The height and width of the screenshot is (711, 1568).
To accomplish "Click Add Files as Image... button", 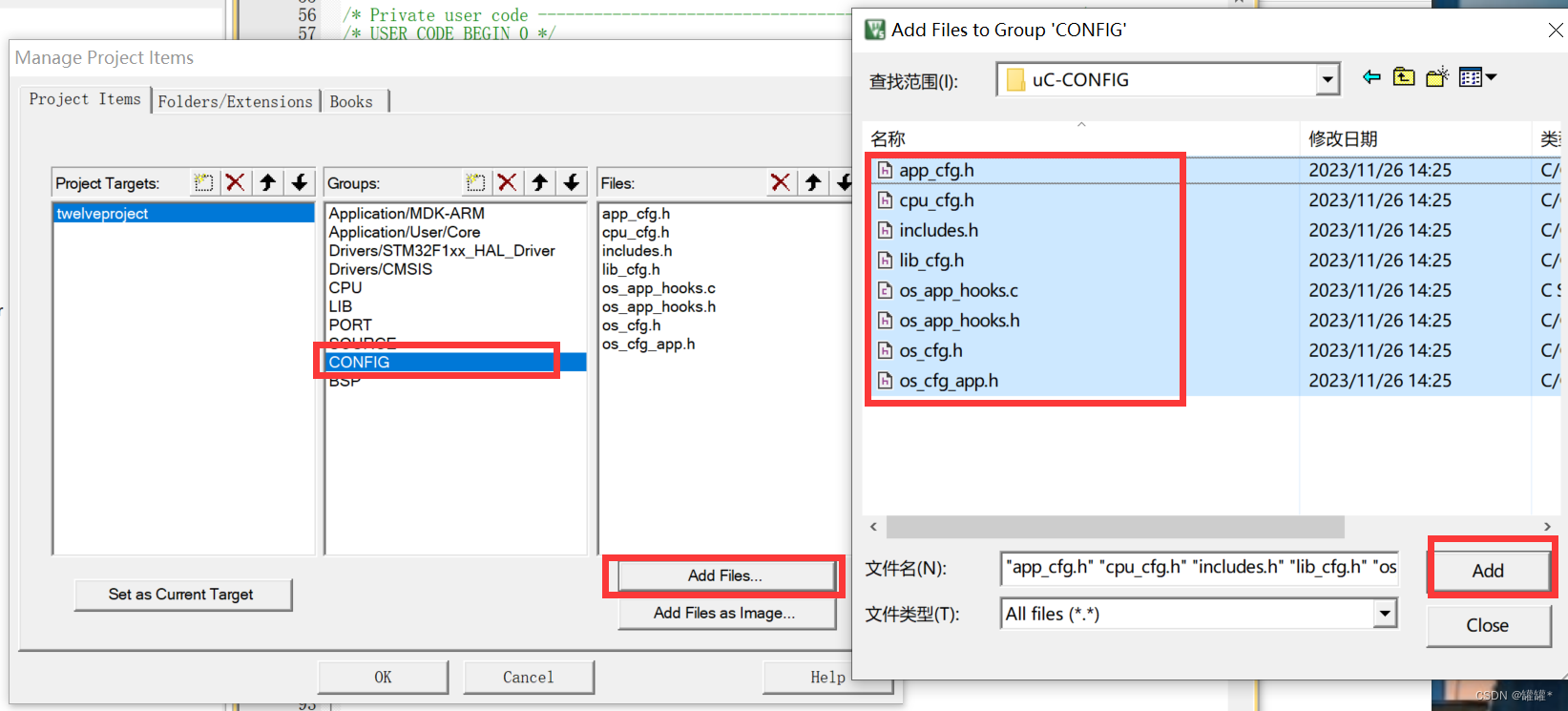I will point(725,613).
